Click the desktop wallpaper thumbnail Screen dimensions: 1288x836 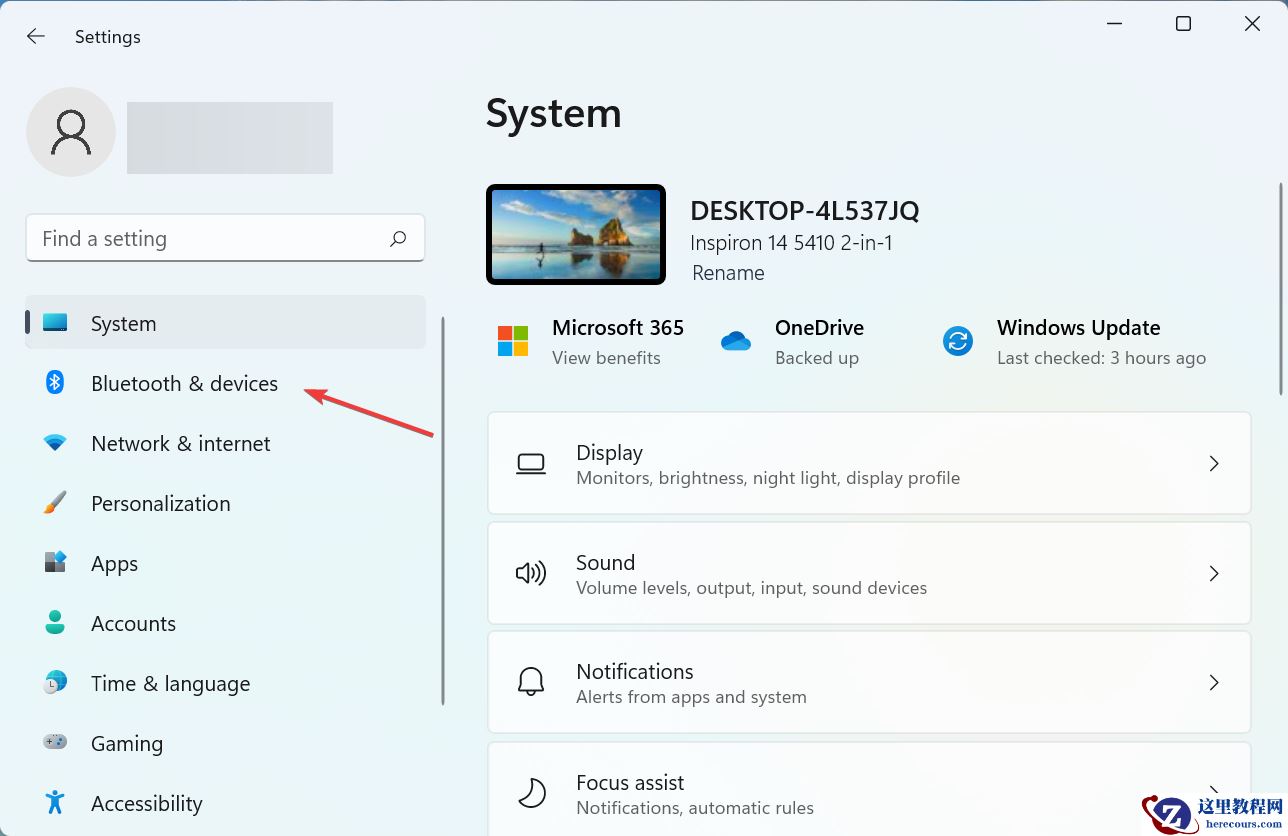pyautogui.click(x=576, y=235)
